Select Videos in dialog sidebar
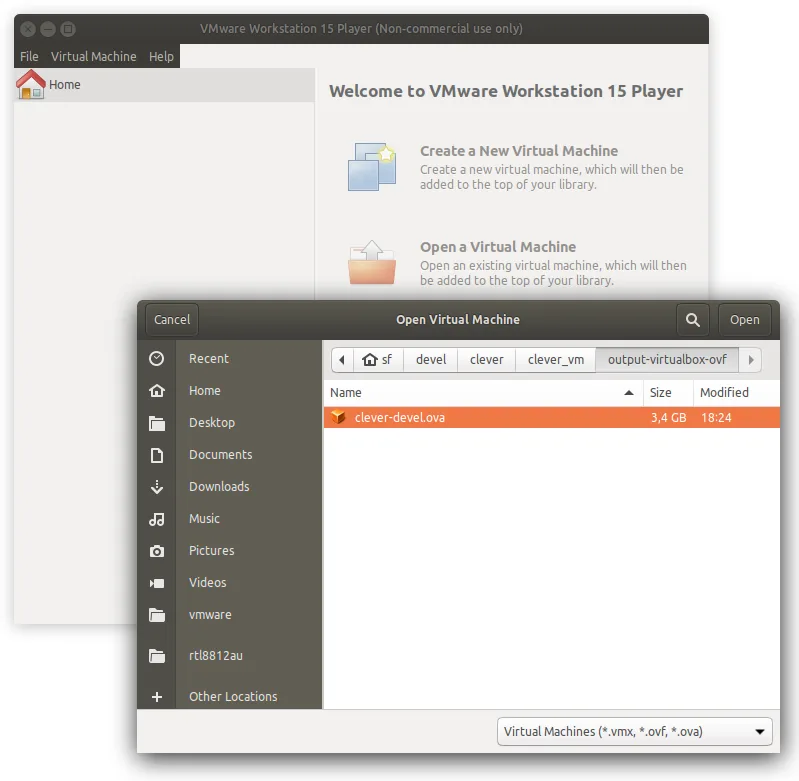This screenshot has width=799, height=781. (x=207, y=583)
